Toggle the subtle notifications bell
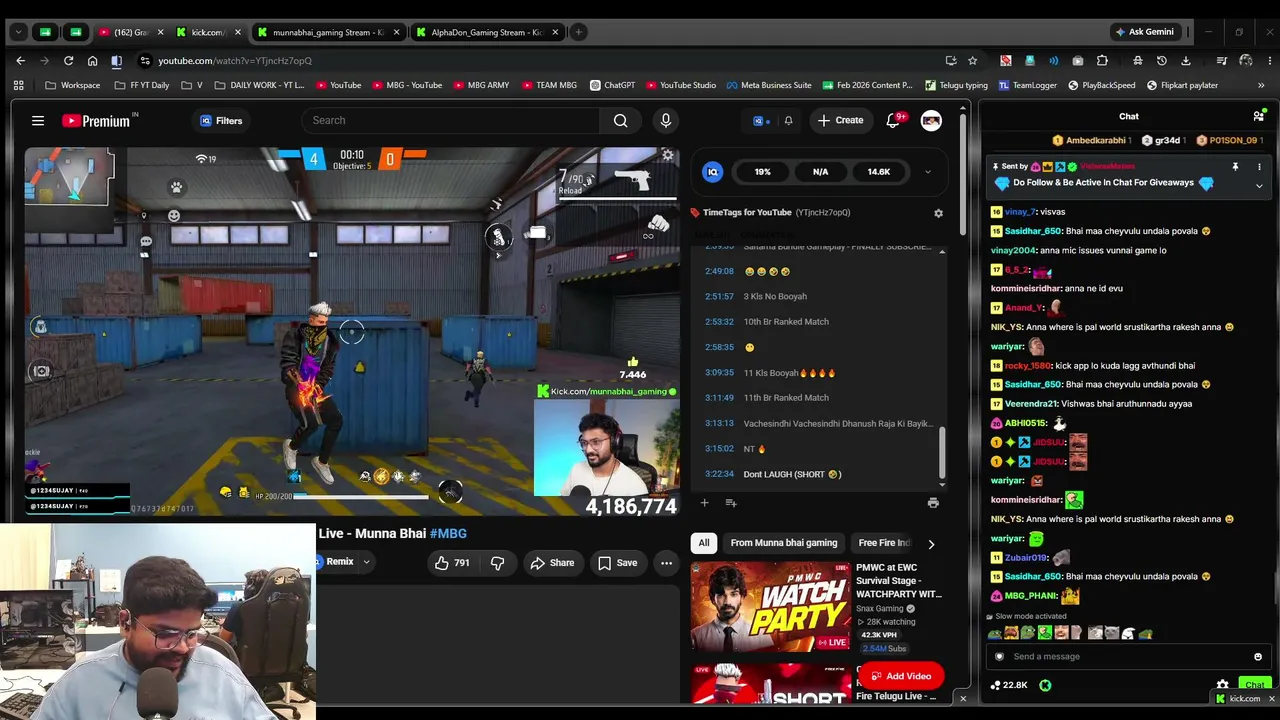The width and height of the screenshot is (1280, 720). 788,121
